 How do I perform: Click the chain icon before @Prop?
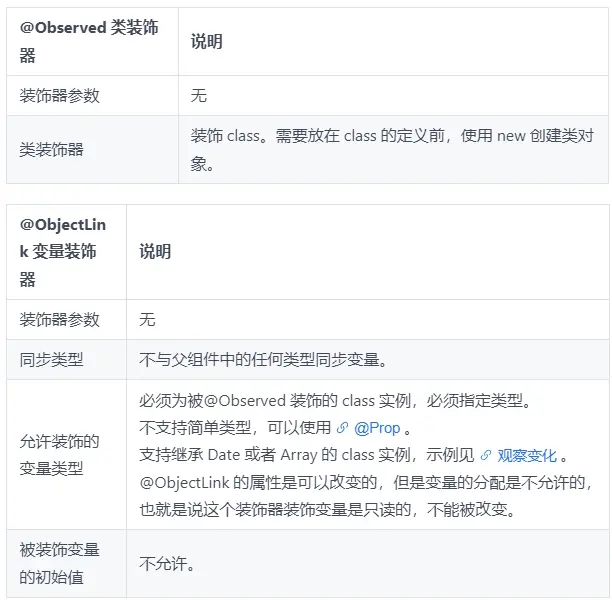[342, 428]
